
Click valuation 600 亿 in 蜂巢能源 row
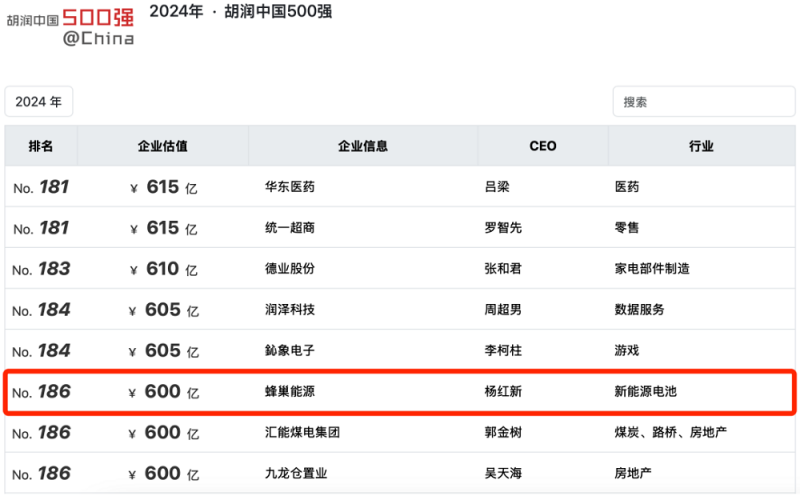pos(164,392)
